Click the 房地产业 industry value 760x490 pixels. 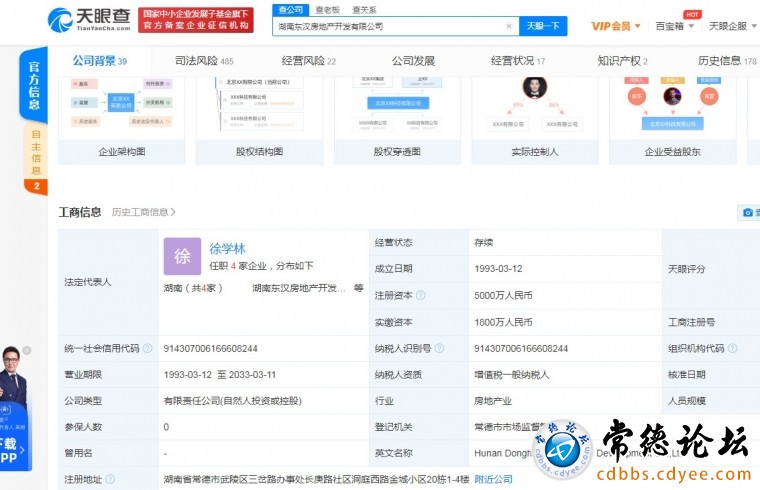coord(493,401)
